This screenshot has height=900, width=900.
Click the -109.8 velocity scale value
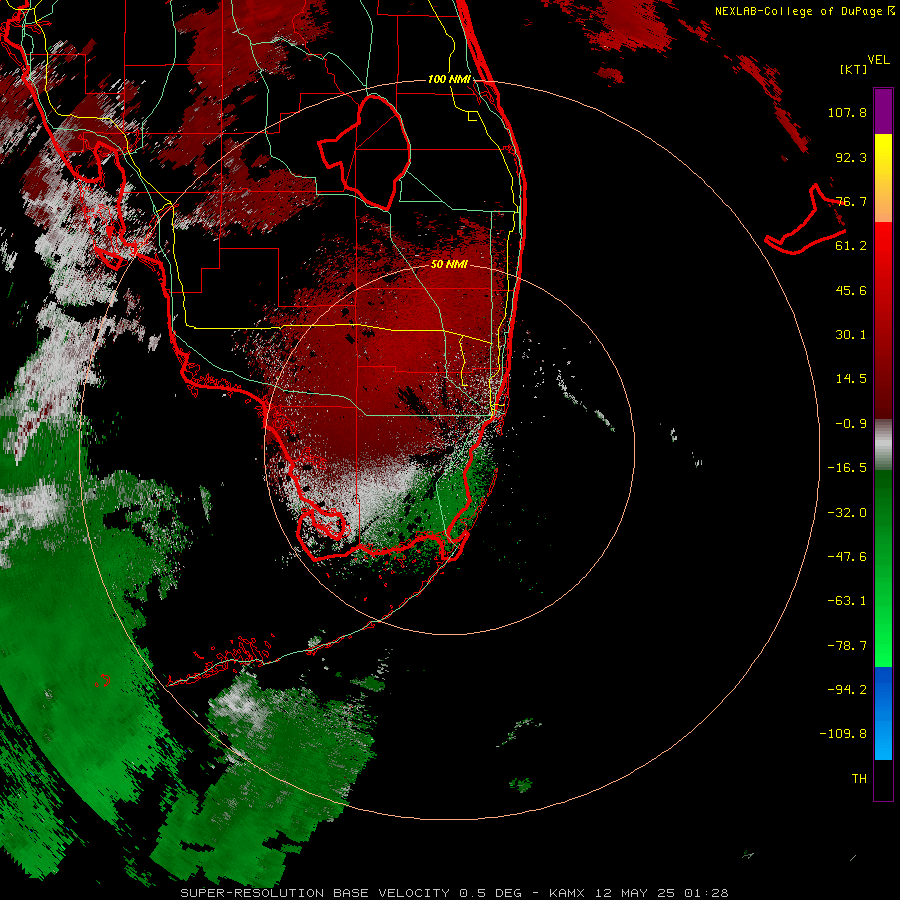pos(843,734)
